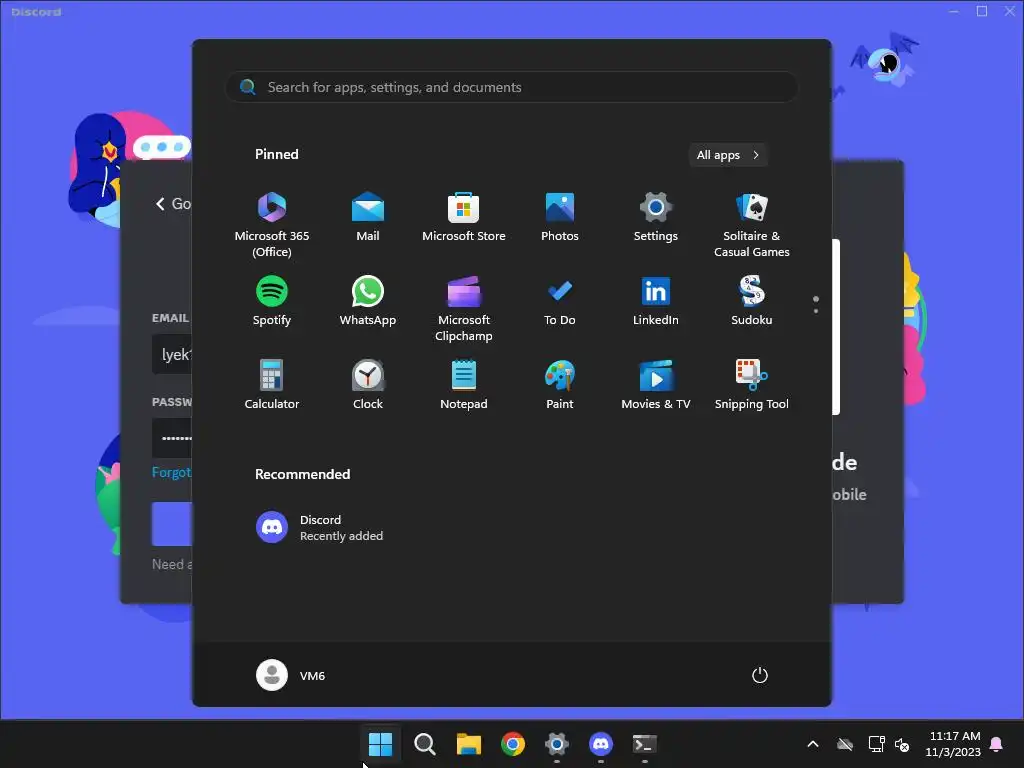The image size is (1024, 768).
Task: Go to next page of pinned apps
Action: coord(816,310)
